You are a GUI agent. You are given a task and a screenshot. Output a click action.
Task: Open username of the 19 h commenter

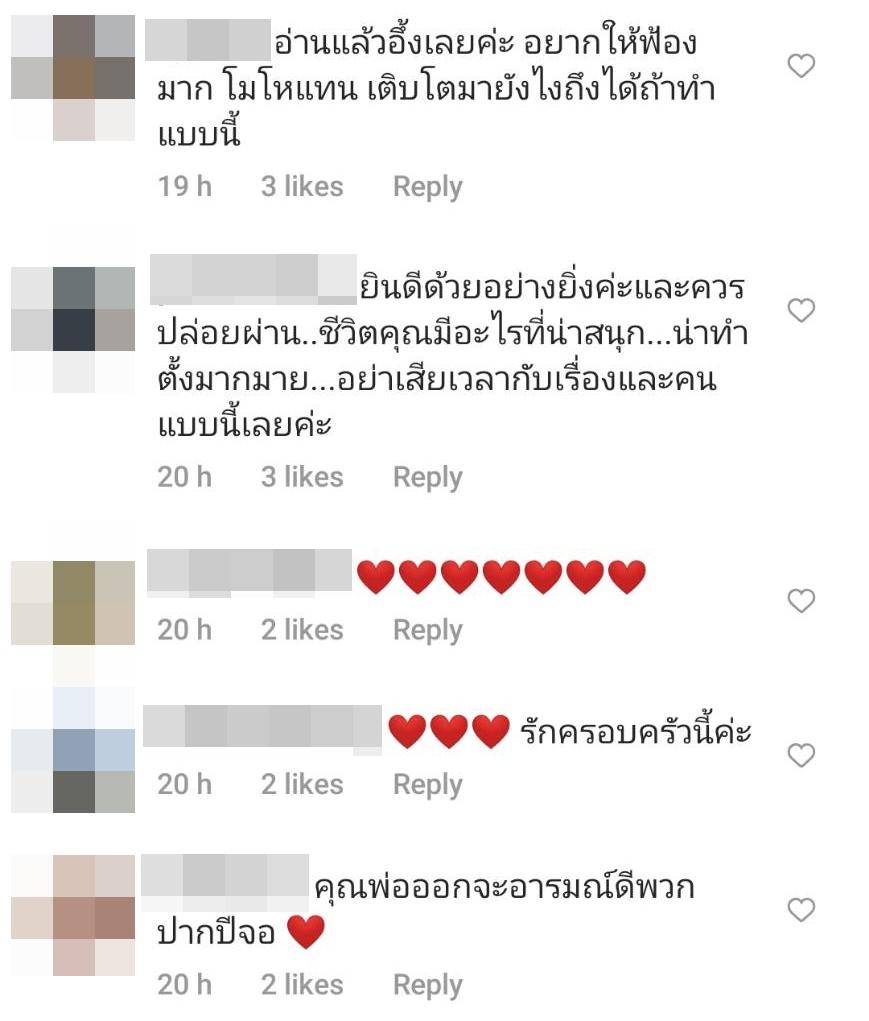click(208, 40)
